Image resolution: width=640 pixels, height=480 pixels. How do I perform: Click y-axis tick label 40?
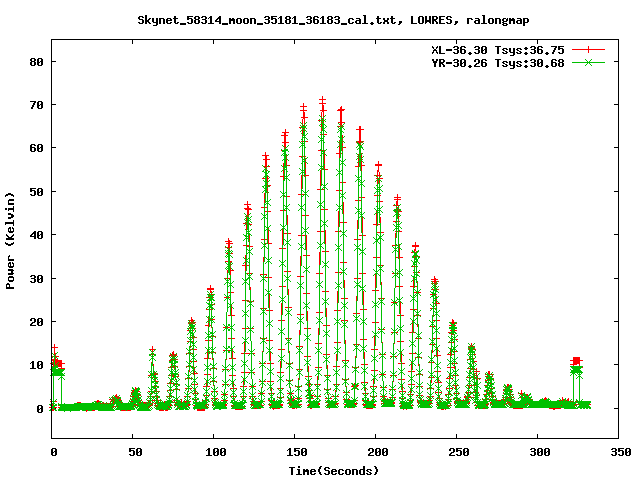(36, 235)
